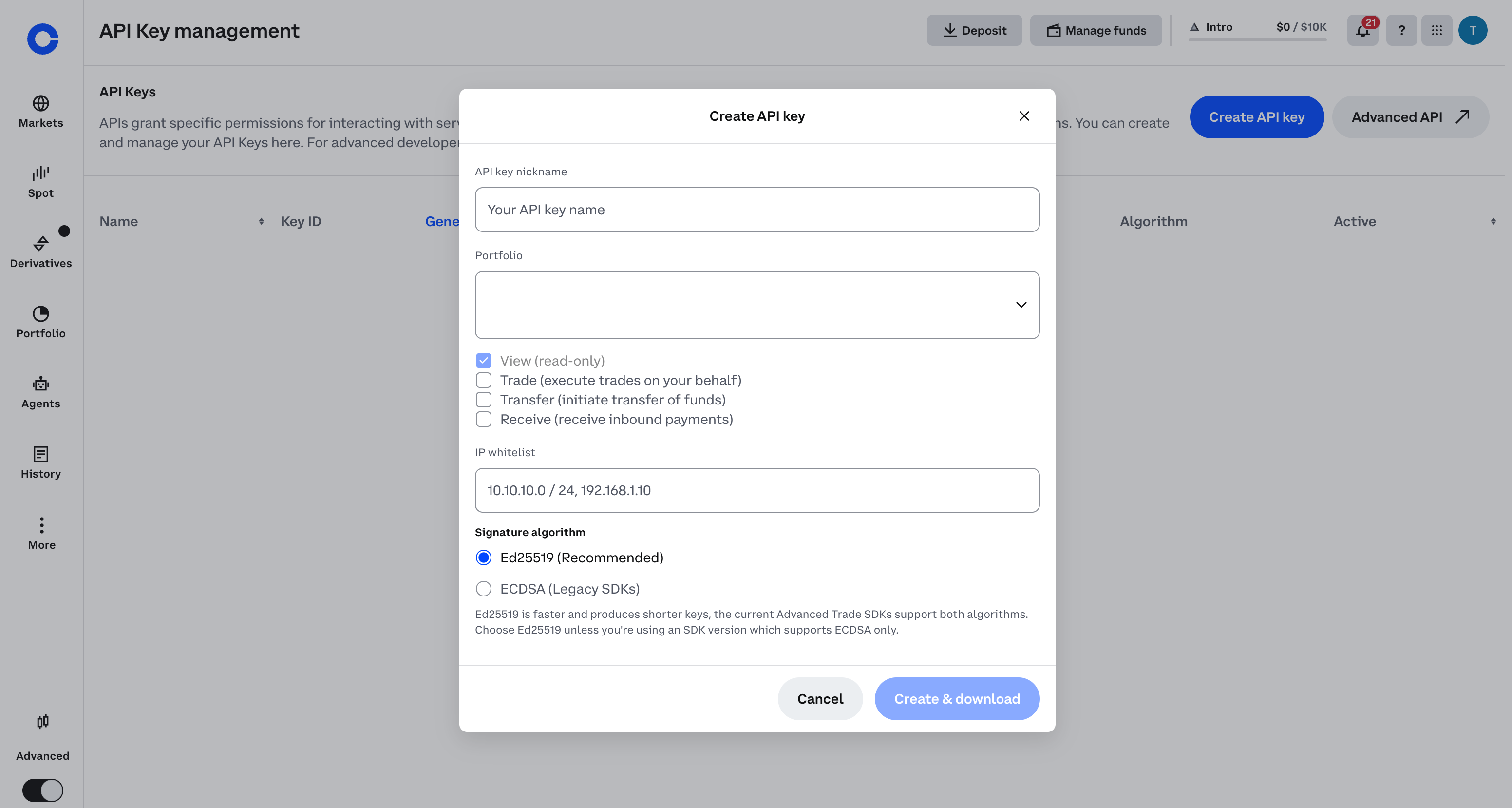Click the Name column header
The height and width of the screenshot is (808, 1512).
118,221
